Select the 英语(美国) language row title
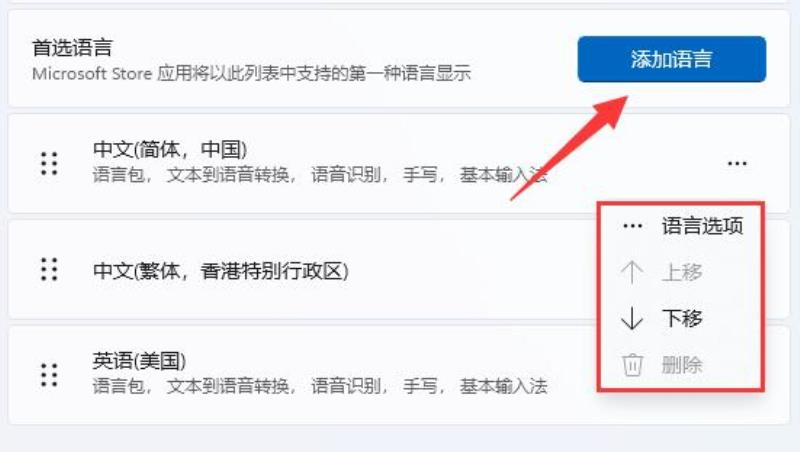800x452 pixels. tap(139, 361)
